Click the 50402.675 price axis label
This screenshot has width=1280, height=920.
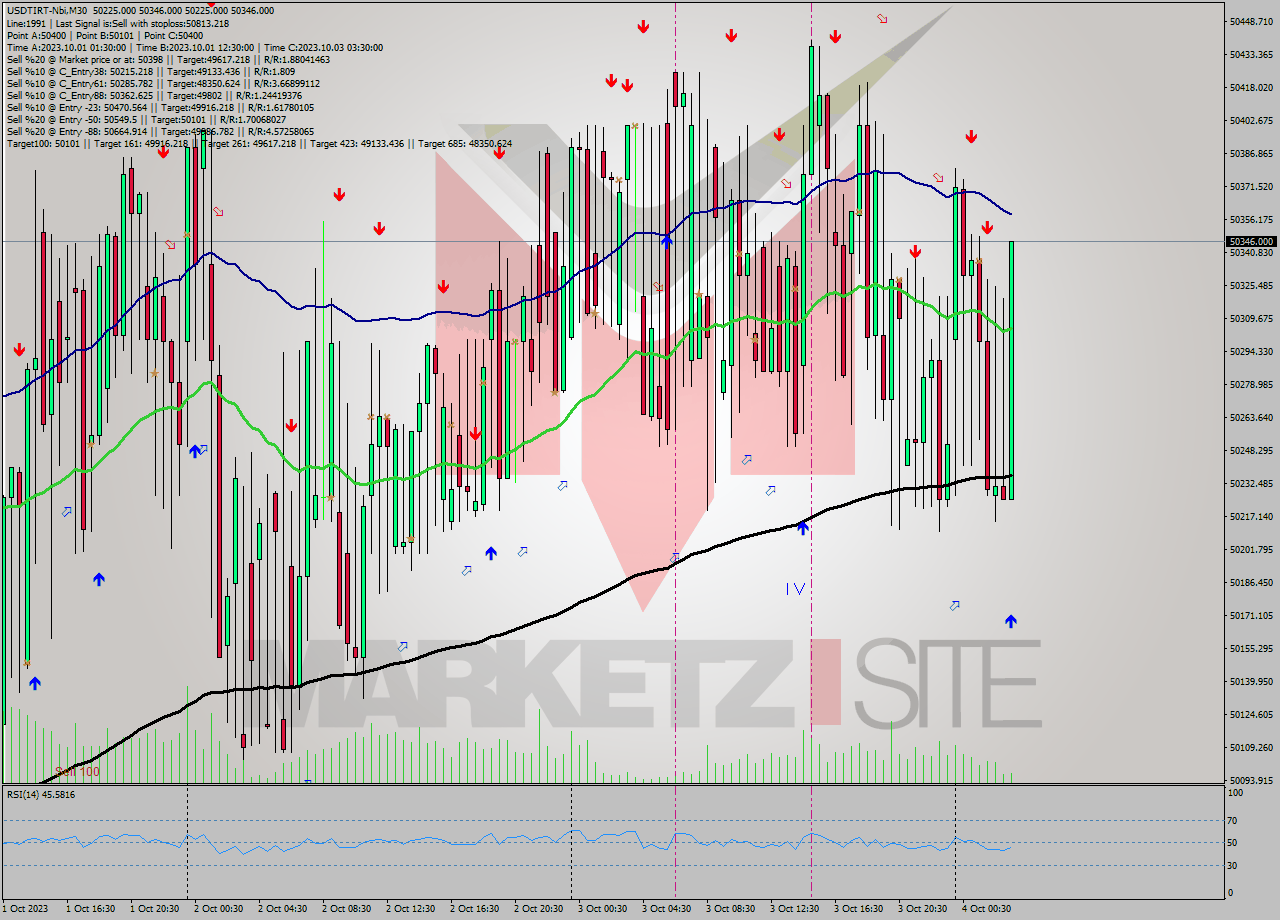pyautogui.click(x=1250, y=120)
